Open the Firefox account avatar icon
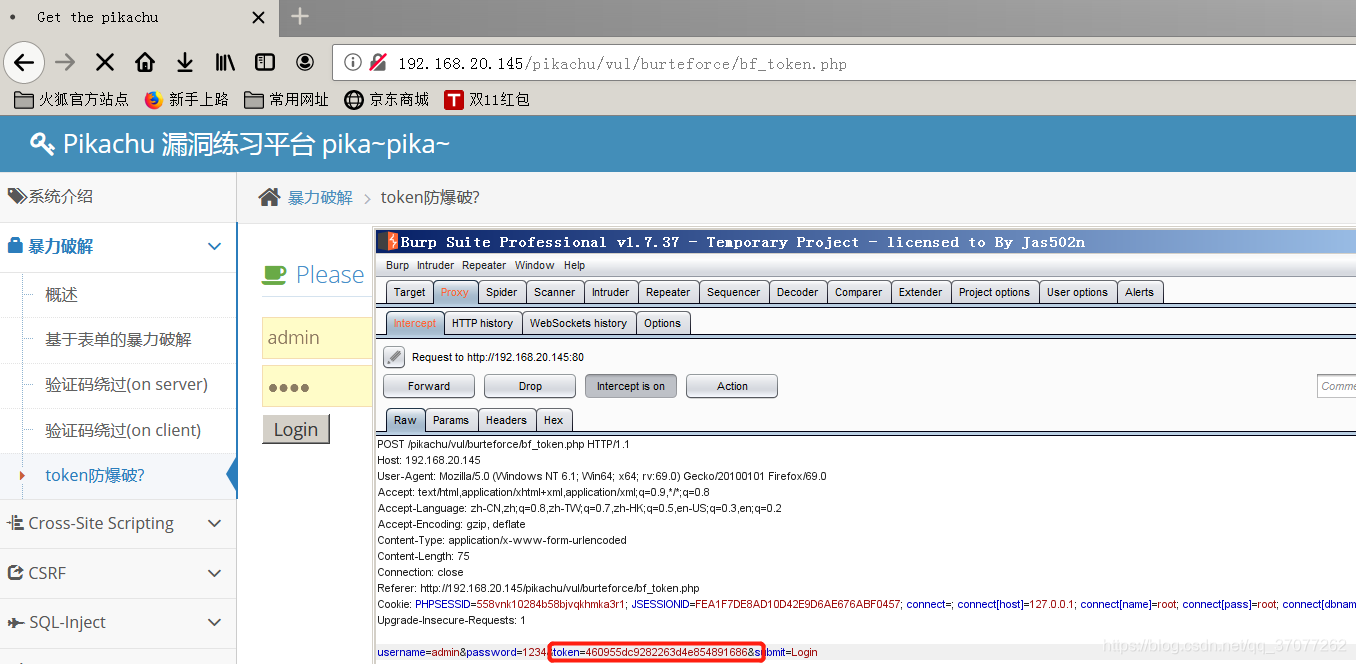This screenshot has width=1356, height=664. coord(305,63)
